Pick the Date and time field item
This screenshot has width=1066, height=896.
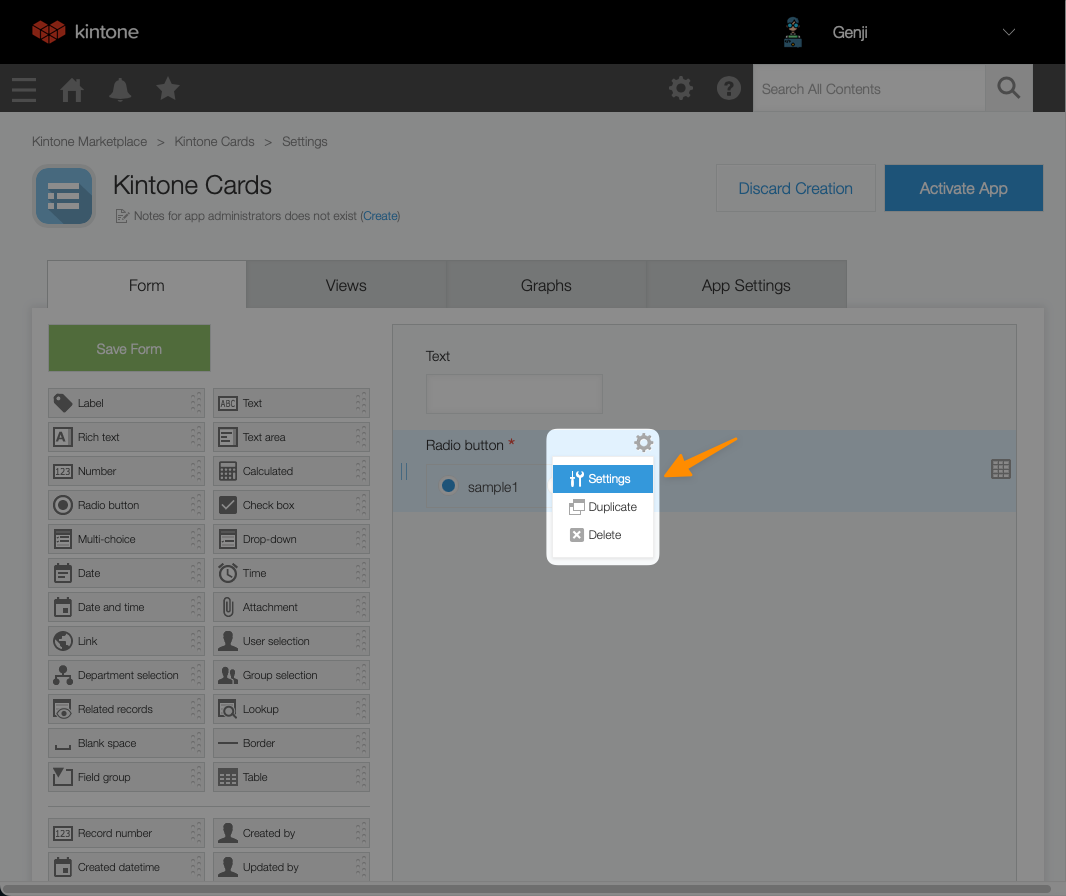(126, 607)
